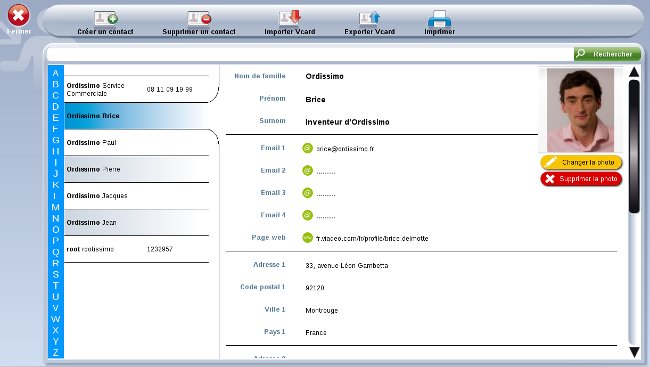Click the Email 1 green icon
The image size is (650, 367).
click(307, 148)
